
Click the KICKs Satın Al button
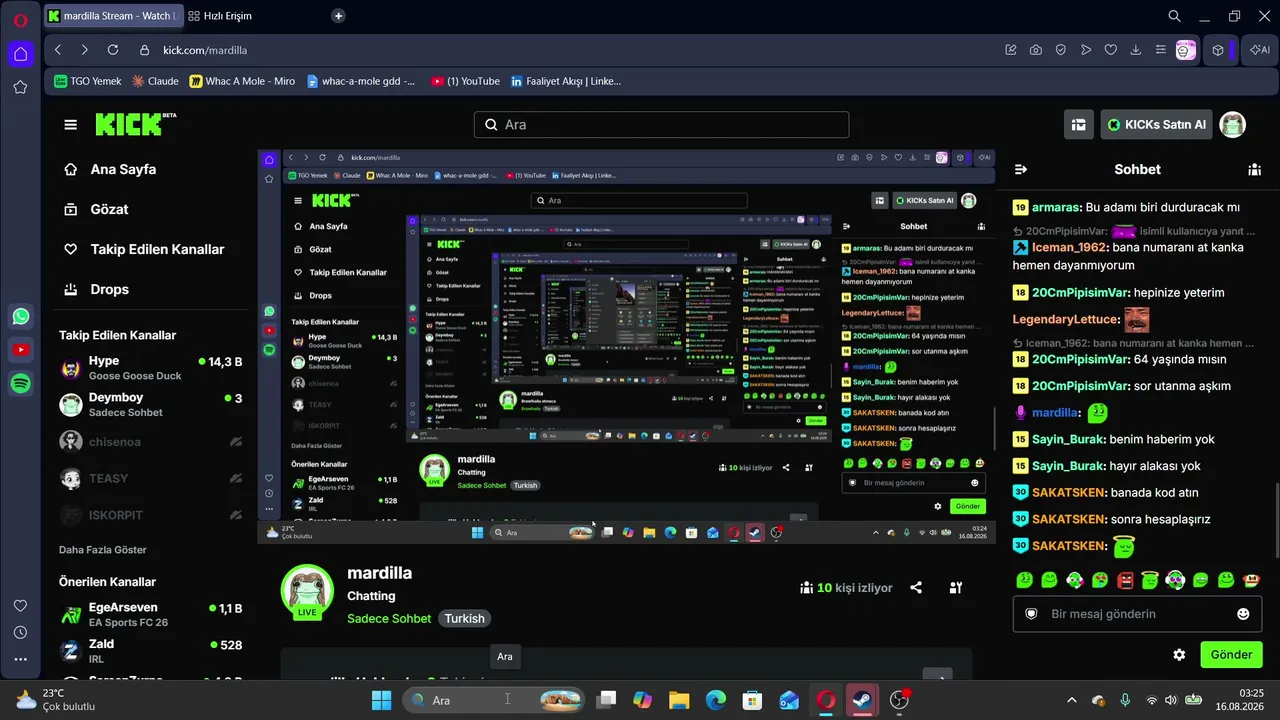click(1157, 124)
